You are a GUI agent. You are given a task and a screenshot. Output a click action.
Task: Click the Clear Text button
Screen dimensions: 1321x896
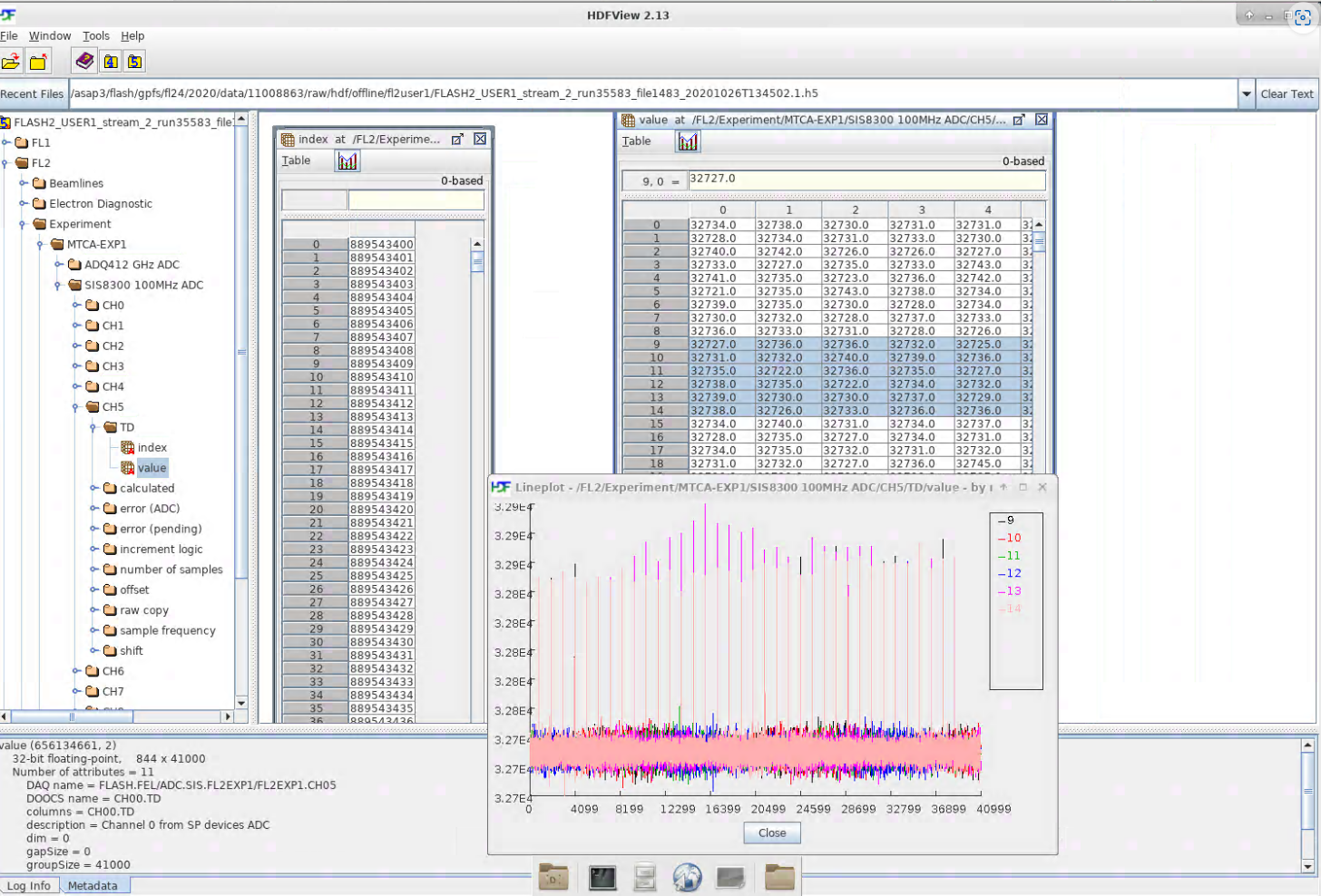coord(1287,93)
